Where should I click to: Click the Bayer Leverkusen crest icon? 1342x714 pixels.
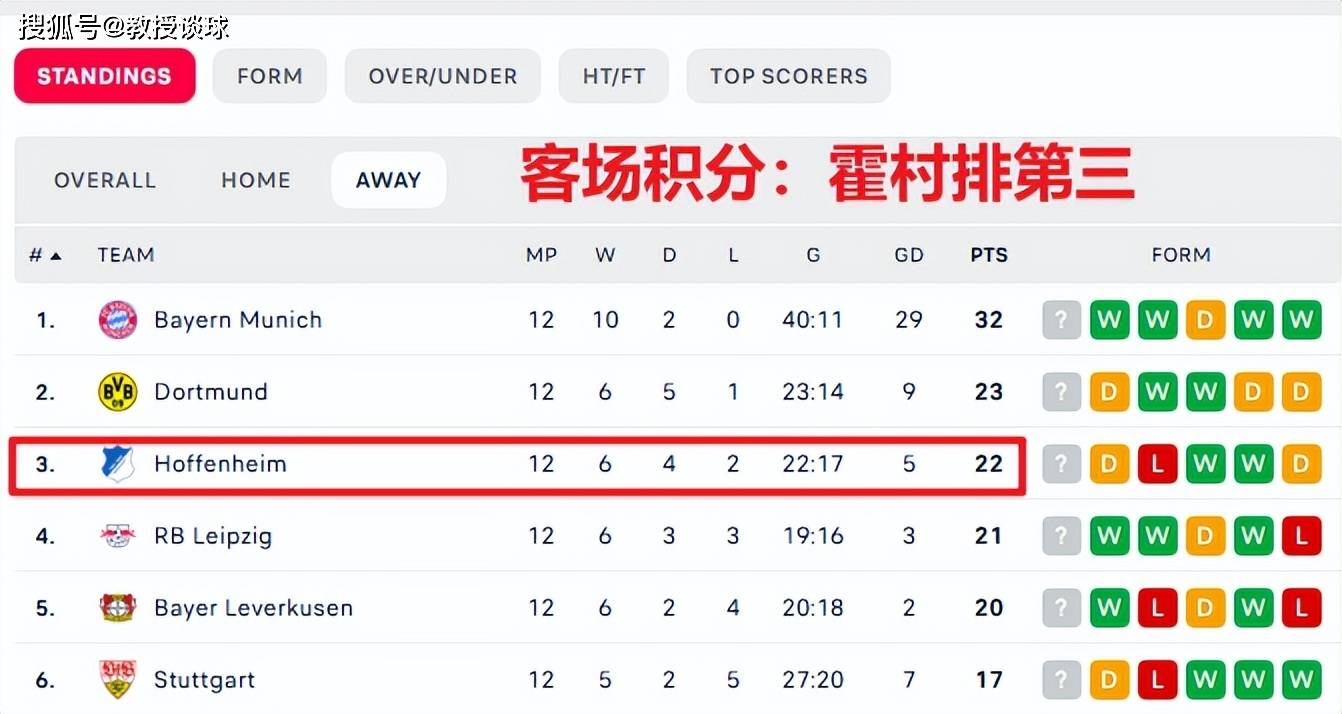(x=118, y=608)
